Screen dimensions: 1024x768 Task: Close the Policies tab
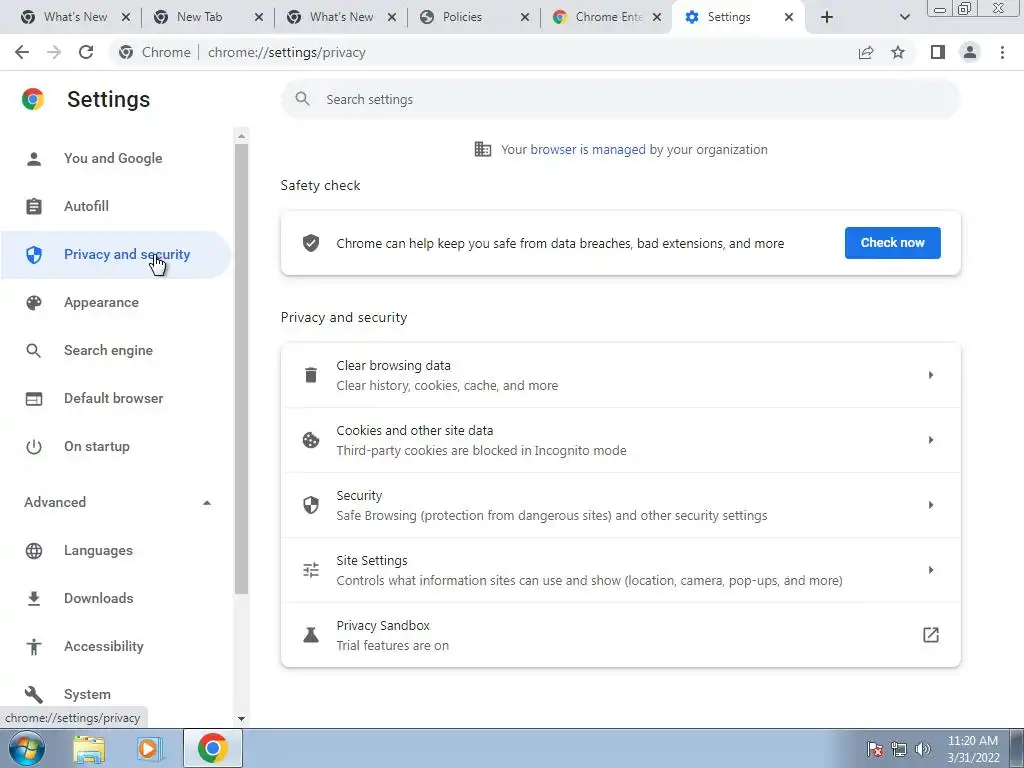click(x=524, y=18)
